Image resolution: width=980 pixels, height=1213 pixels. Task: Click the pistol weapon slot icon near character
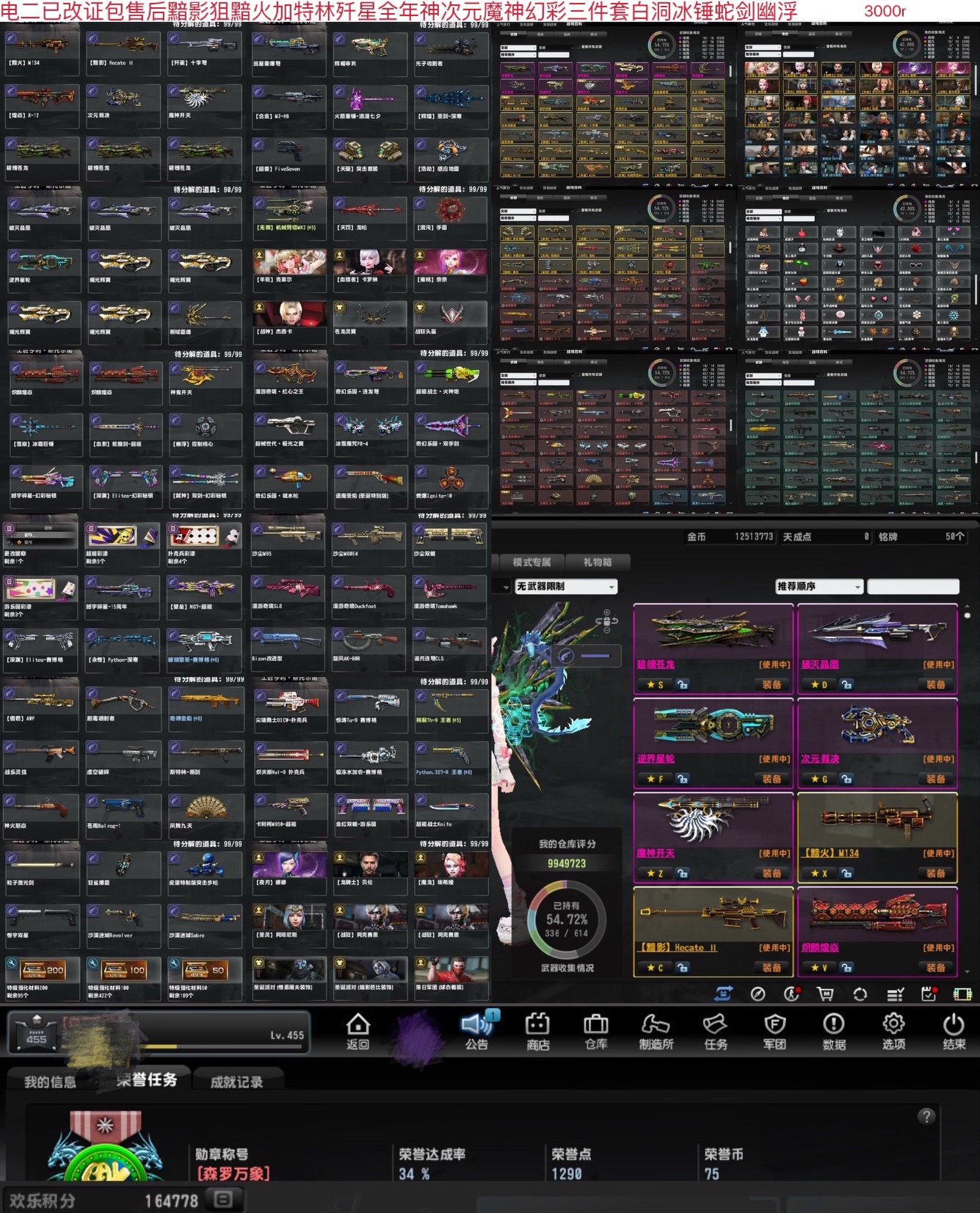566,656
